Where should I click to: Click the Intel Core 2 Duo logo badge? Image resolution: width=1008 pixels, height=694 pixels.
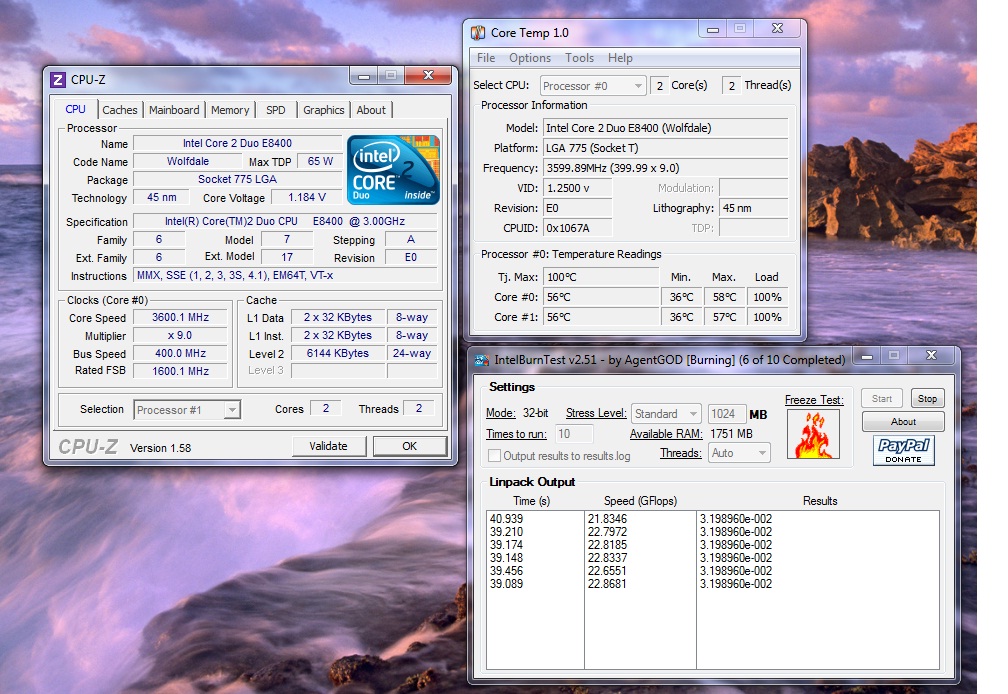click(393, 170)
